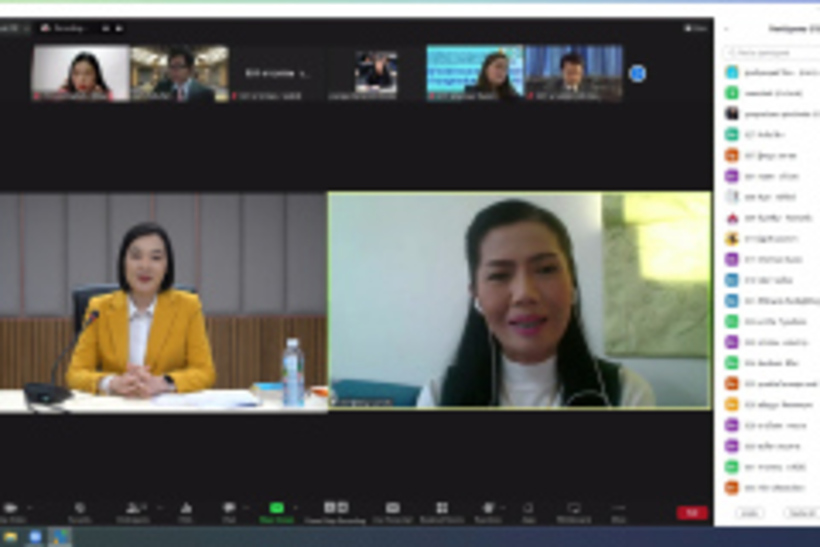820x547 pixels.
Task: Open the Live Transcript button
Action: pos(392,512)
